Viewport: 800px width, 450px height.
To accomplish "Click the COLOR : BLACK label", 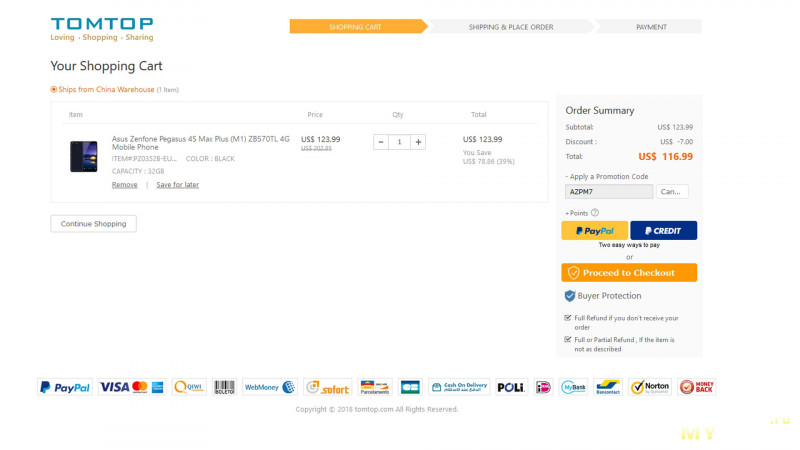I will 210,159.
